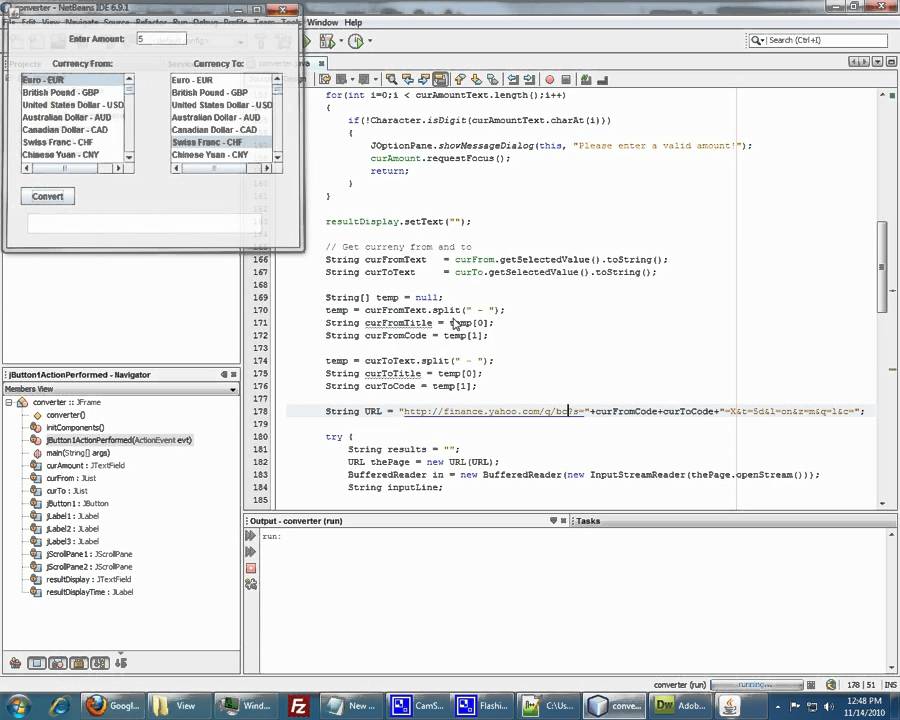Stop the running process red icon

[x=251, y=568]
